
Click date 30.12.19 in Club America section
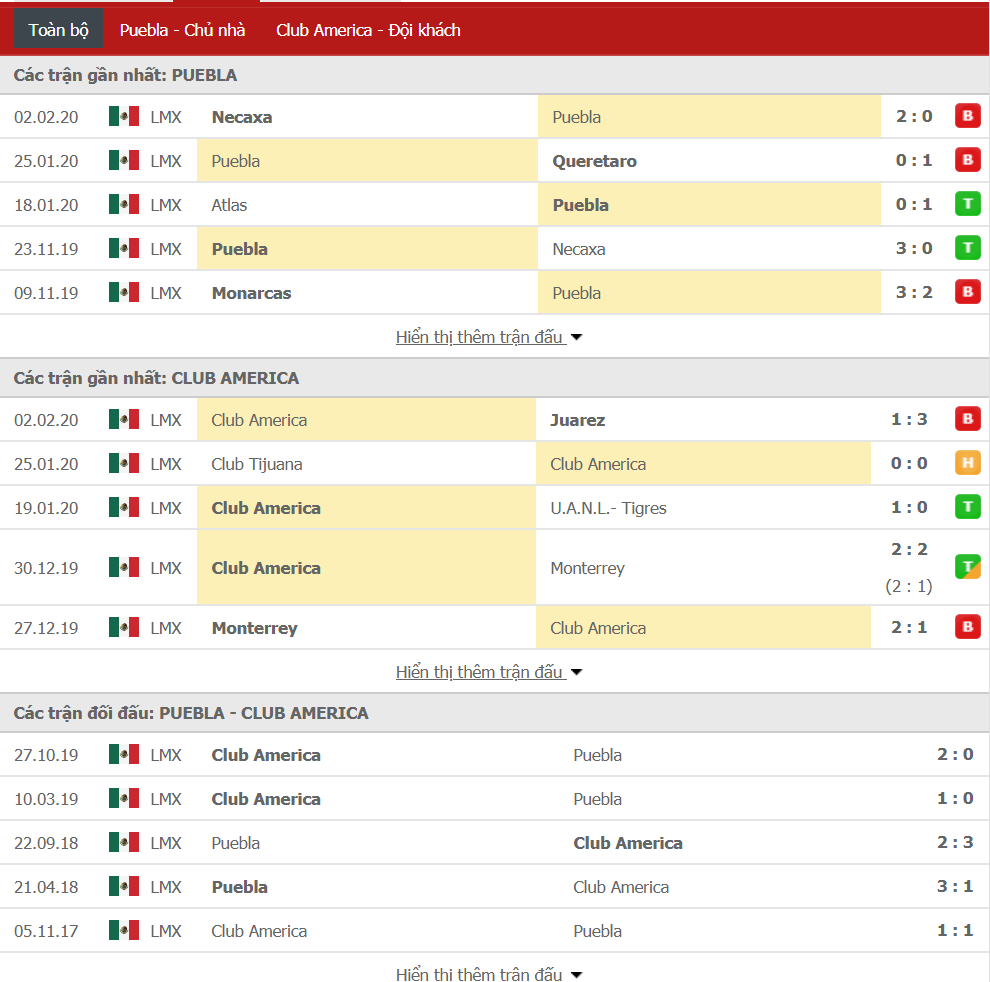pyautogui.click(x=46, y=568)
